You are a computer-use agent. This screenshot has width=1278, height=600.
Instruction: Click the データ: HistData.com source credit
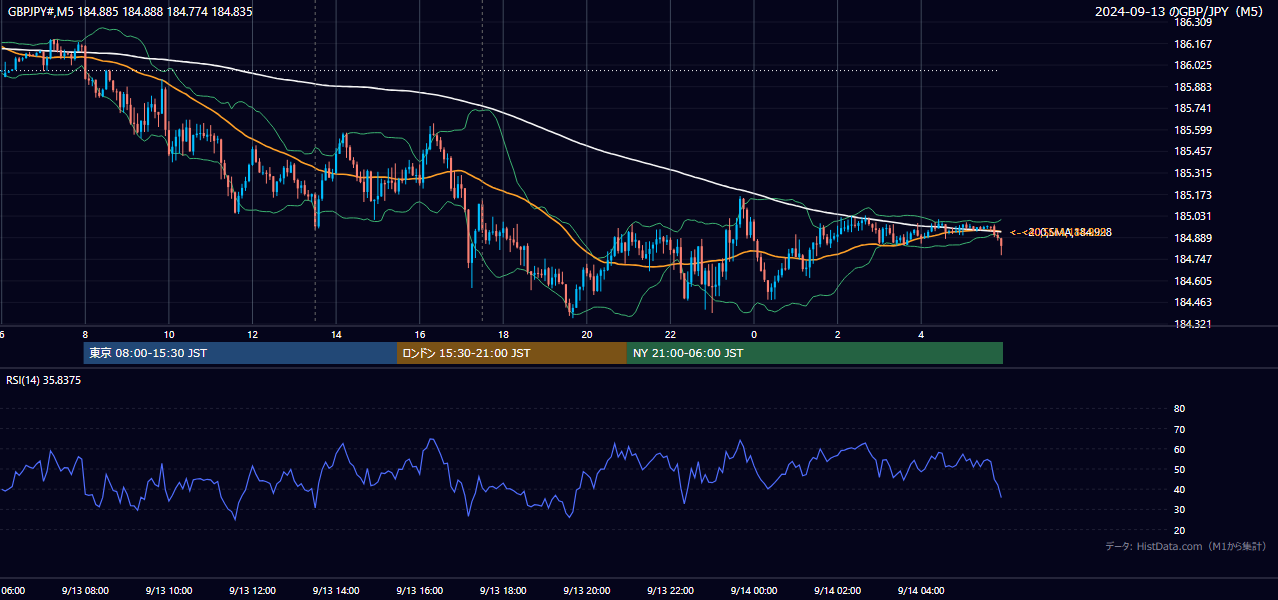(x=1185, y=546)
